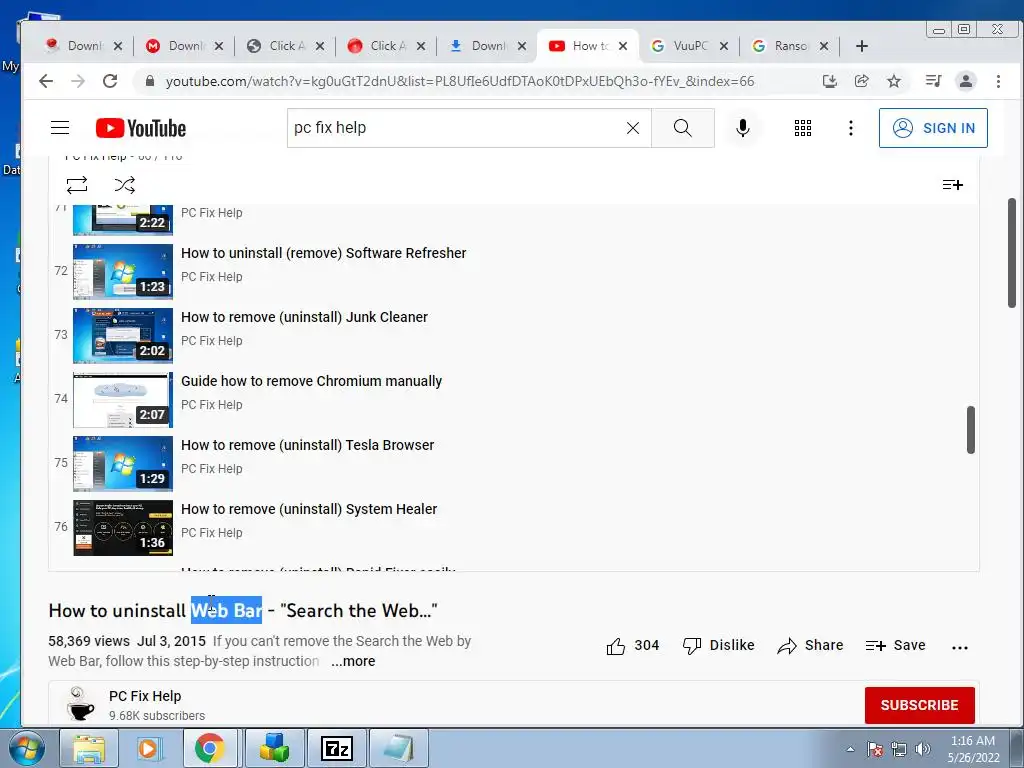Start voice search with the microphone
The height and width of the screenshot is (768, 1024).
(x=743, y=128)
